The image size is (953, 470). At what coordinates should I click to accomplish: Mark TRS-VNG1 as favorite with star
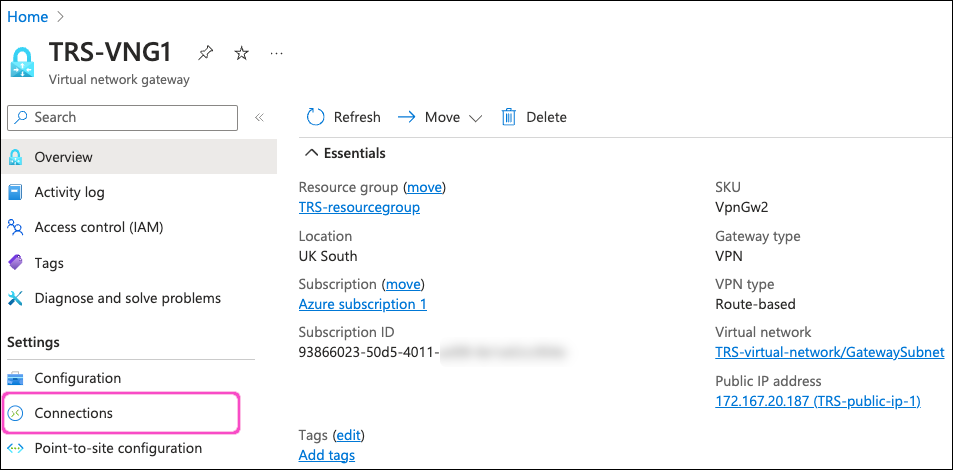241,54
